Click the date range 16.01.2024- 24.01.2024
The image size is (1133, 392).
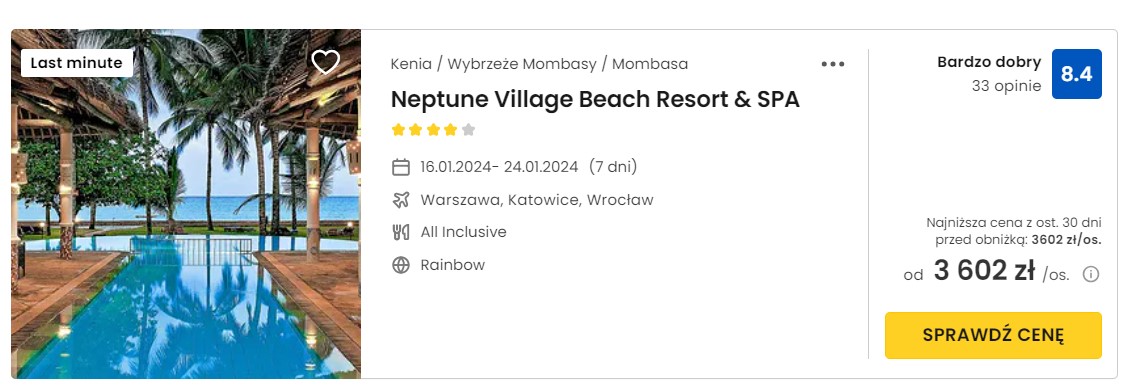(x=499, y=167)
